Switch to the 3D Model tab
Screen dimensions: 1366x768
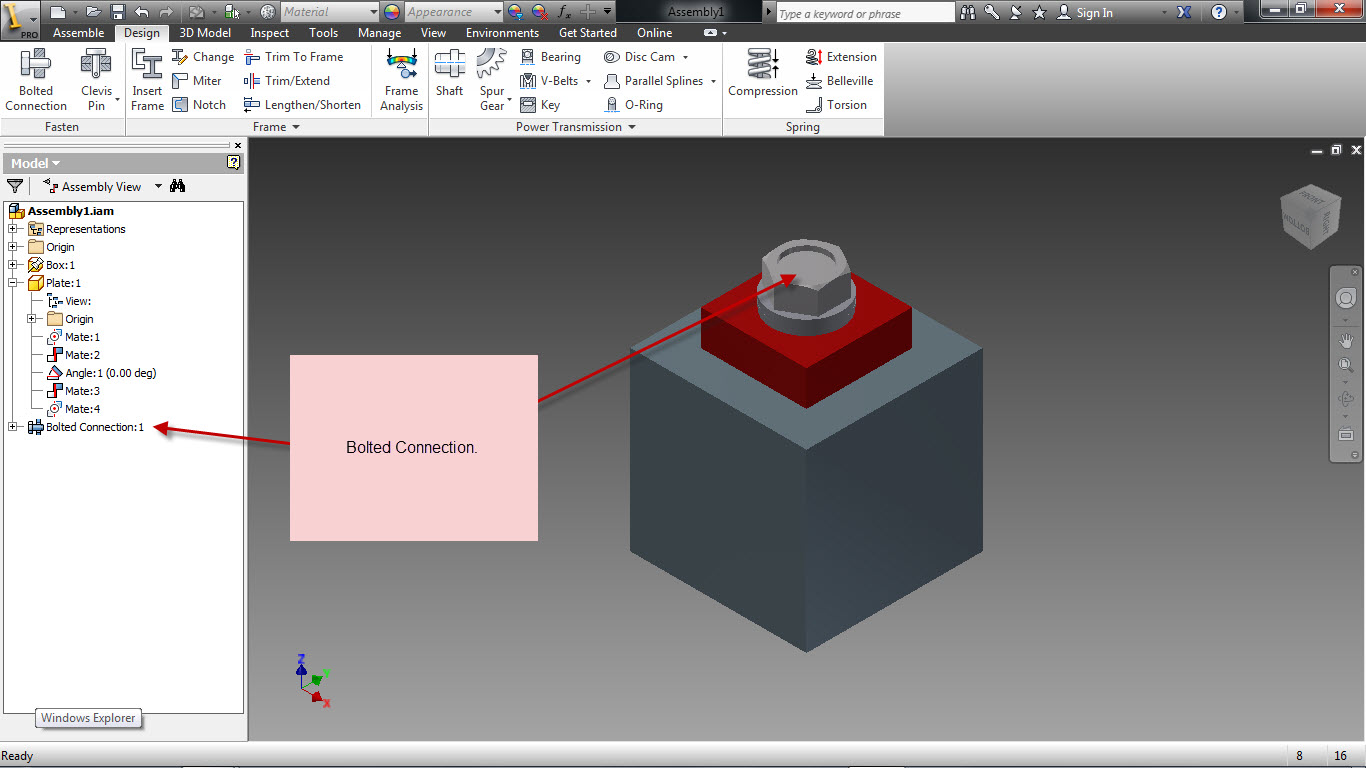204,32
